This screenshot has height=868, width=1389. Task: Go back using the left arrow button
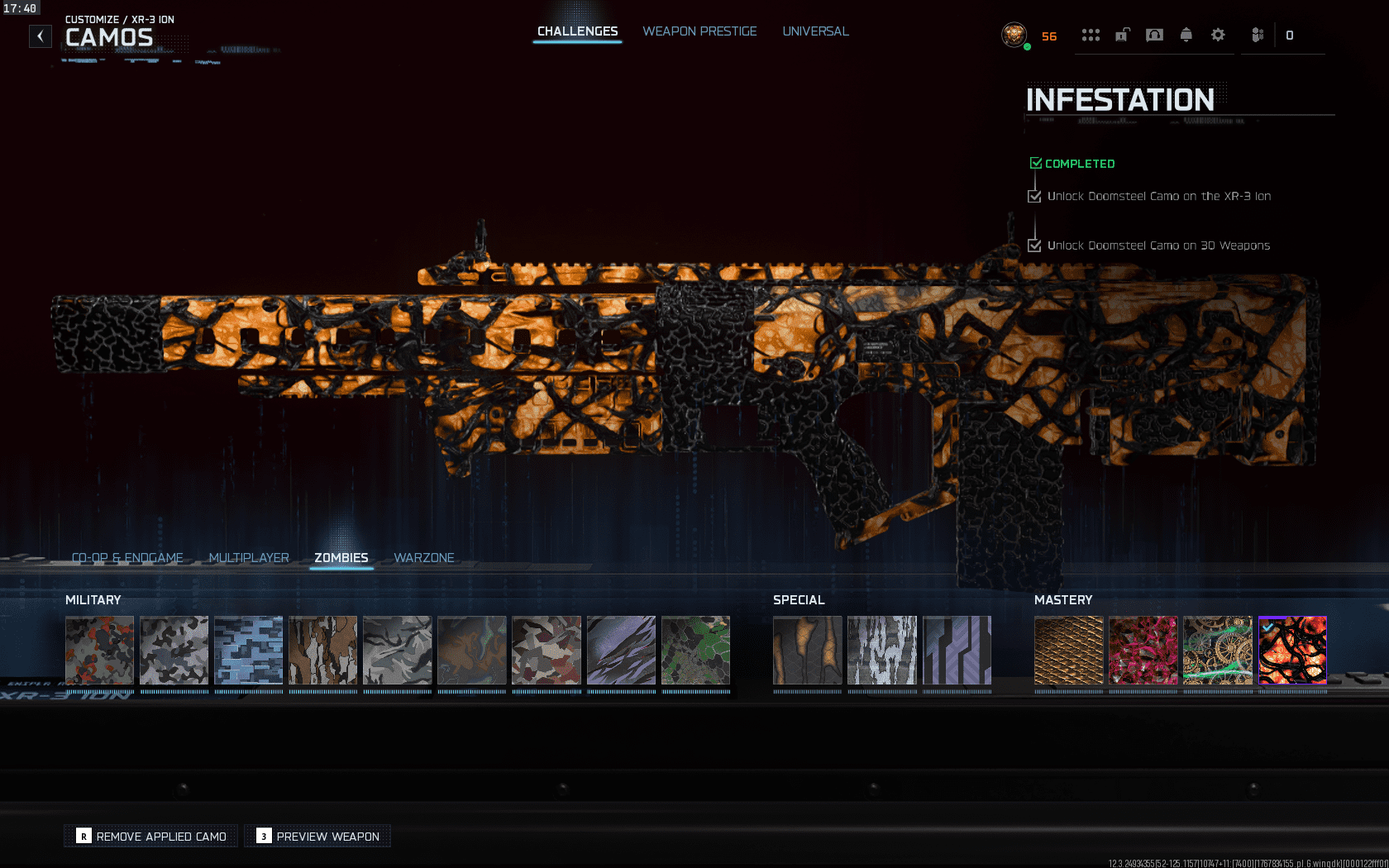tap(40, 36)
